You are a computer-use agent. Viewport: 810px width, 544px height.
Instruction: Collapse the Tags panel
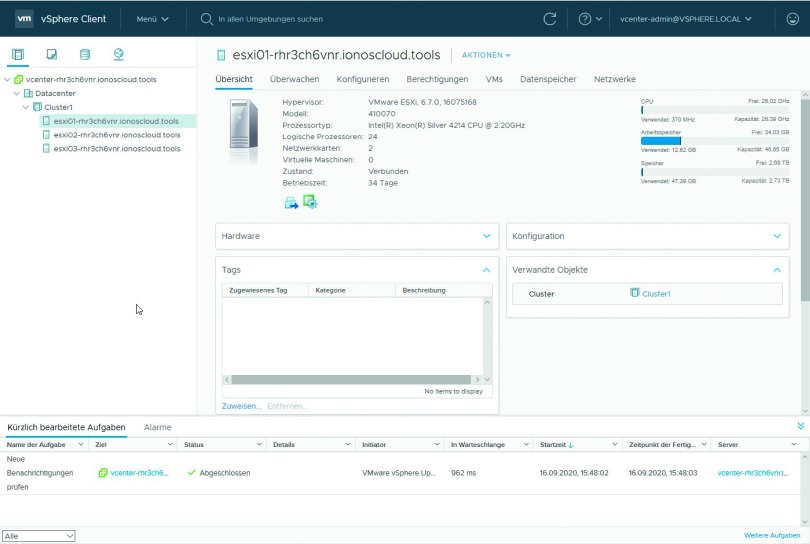[486, 270]
